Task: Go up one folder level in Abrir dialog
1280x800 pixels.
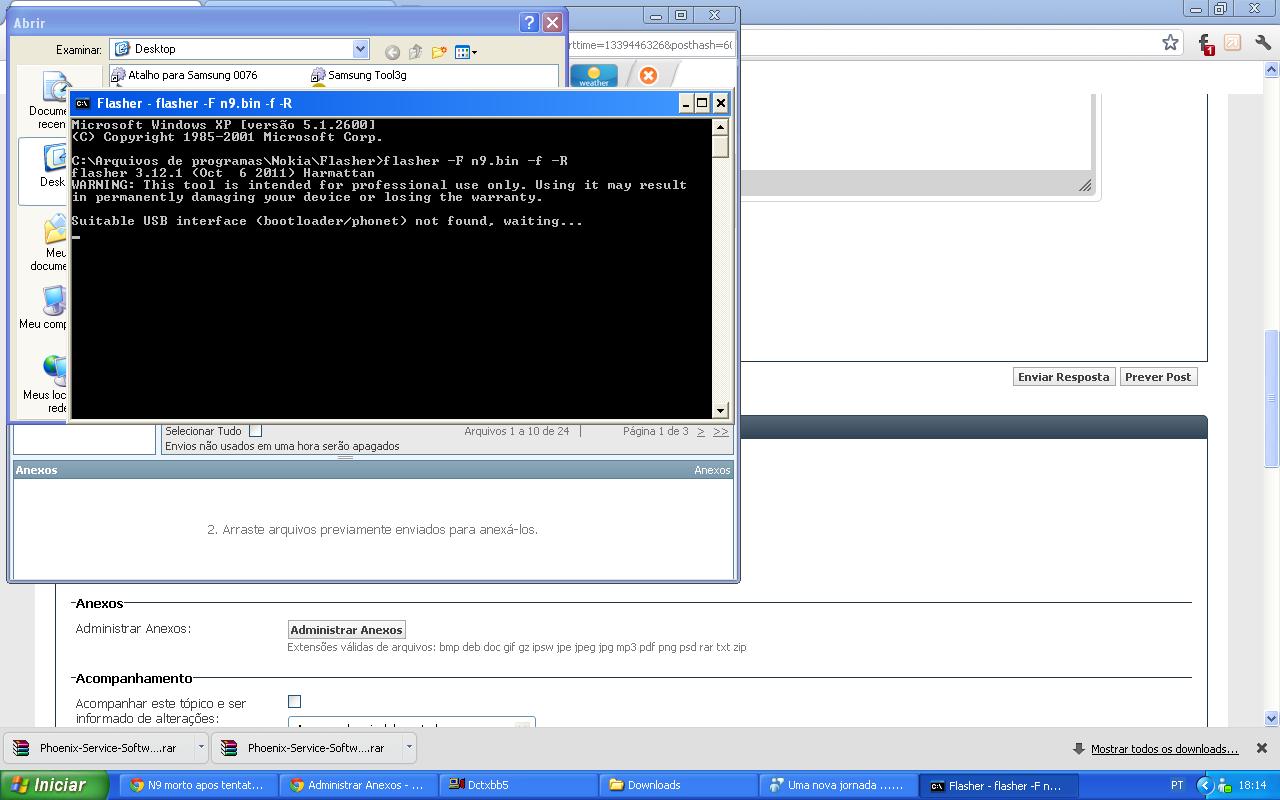Action: point(415,52)
